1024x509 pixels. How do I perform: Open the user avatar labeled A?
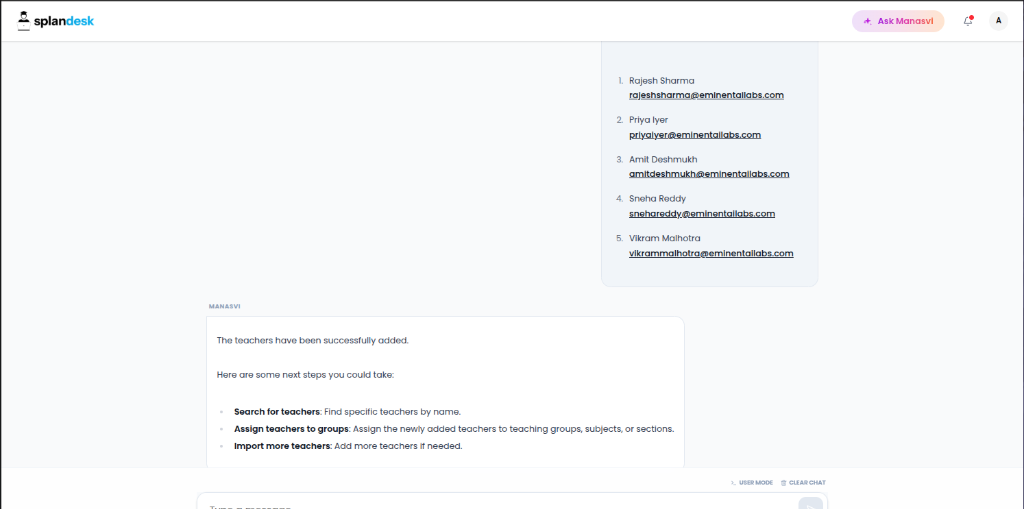(998, 21)
